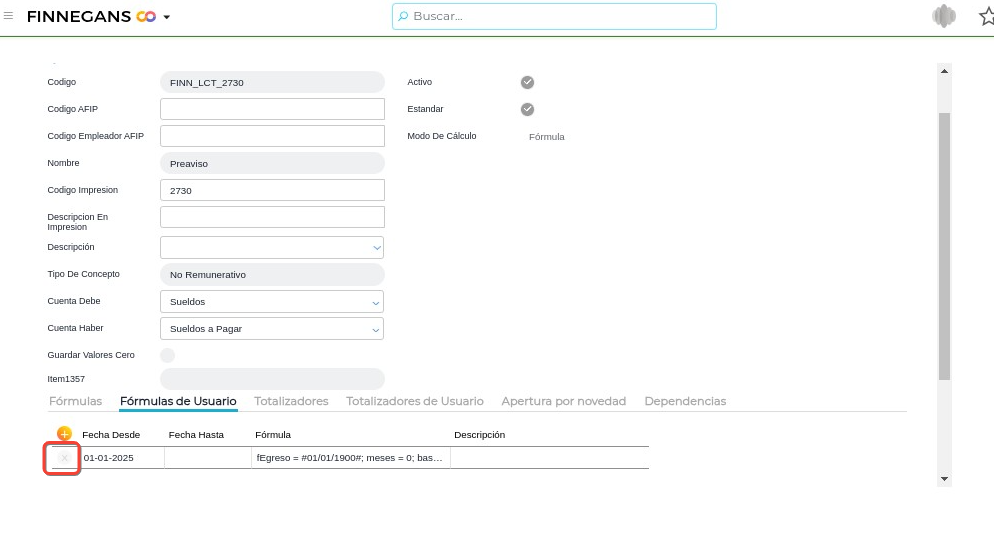This screenshot has width=994, height=547.
Task: Expand the Finnegans header dropdown arrow
Action: [167, 18]
